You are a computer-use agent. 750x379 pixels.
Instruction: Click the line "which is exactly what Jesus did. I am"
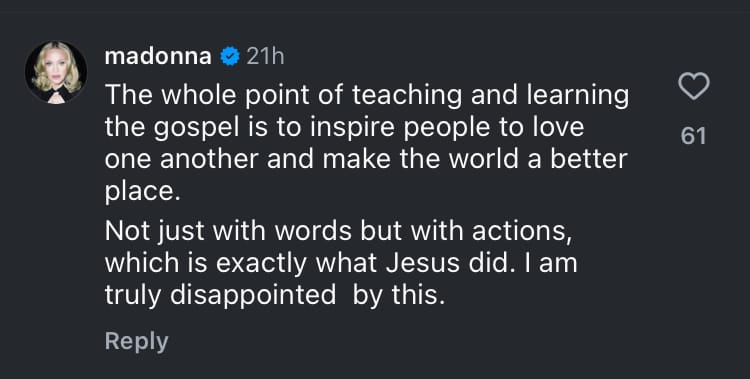(341, 264)
